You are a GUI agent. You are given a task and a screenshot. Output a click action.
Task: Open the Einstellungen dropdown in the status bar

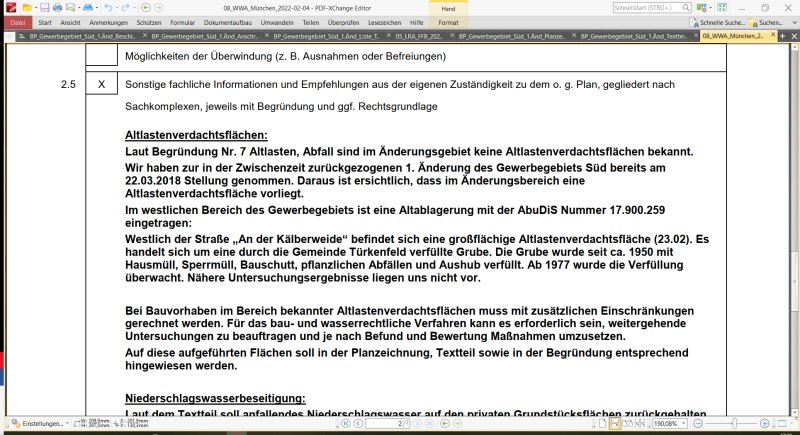(x=40, y=423)
